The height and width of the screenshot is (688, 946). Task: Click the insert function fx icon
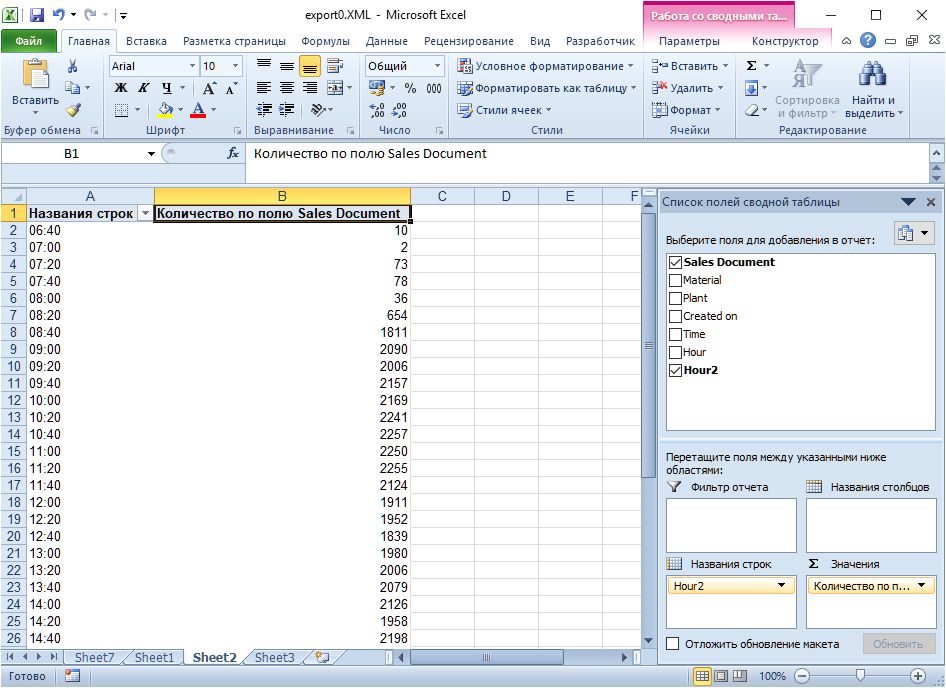click(x=233, y=153)
